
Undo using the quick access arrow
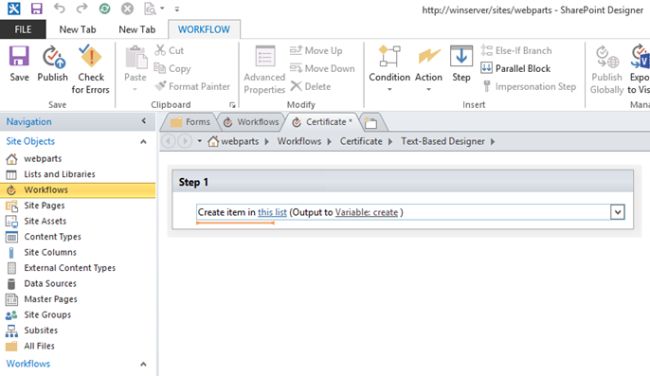tap(60, 8)
